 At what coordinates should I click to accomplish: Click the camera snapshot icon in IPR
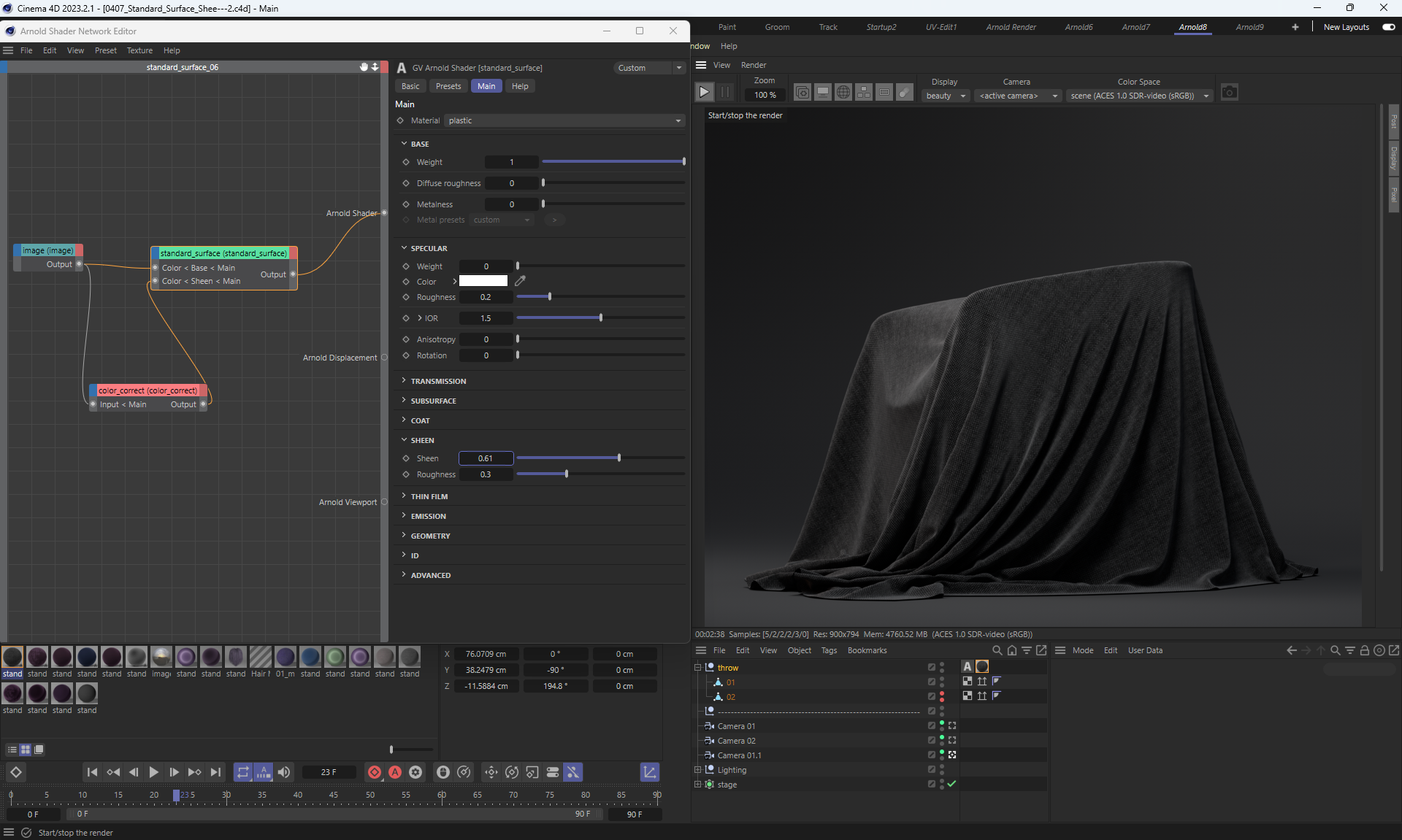[1230, 93]
